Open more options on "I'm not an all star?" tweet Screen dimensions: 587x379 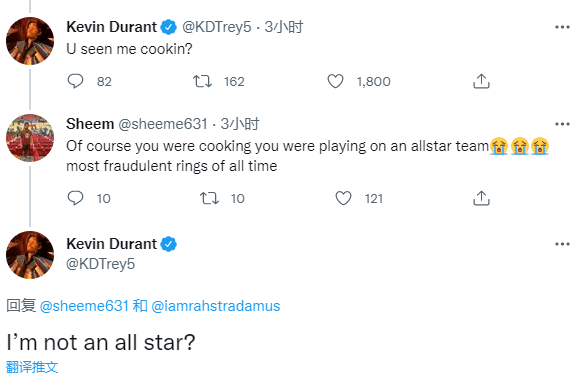click(x=562, y=244)
